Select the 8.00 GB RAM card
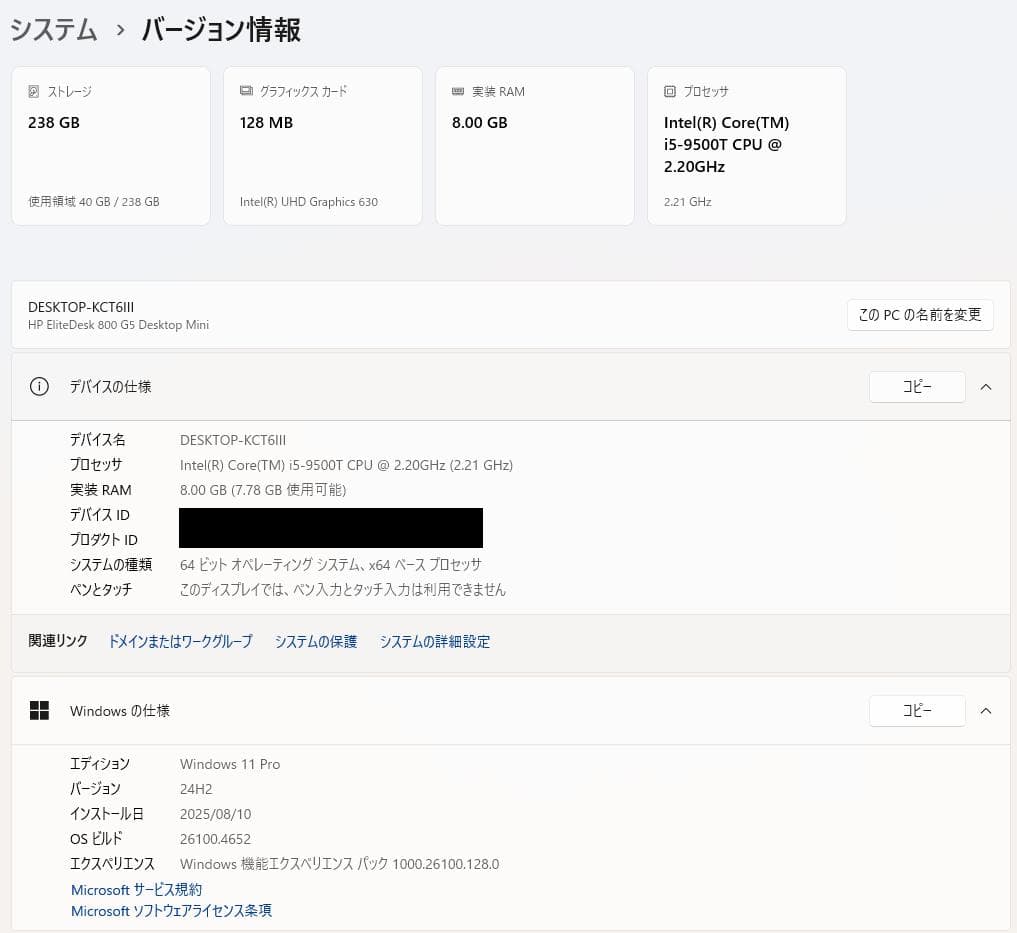This screenshot has width=1017, height=933. (x=534, y=145)
